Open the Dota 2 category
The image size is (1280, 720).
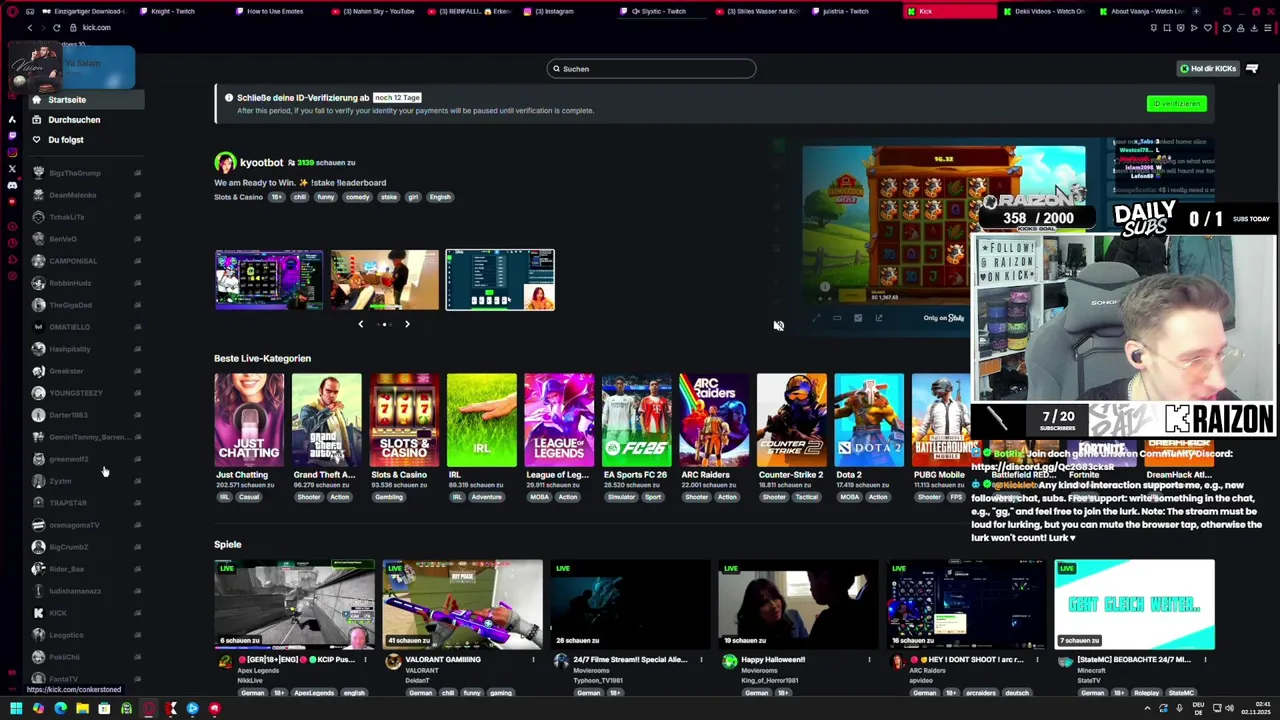[x=869, y=420]
